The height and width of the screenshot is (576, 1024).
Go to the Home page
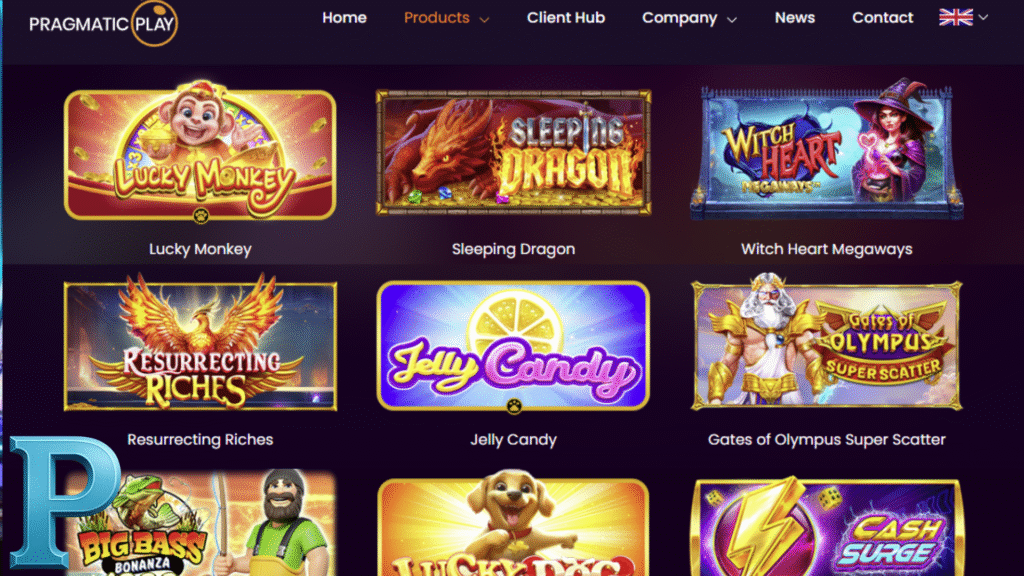(x=344, y=18)
